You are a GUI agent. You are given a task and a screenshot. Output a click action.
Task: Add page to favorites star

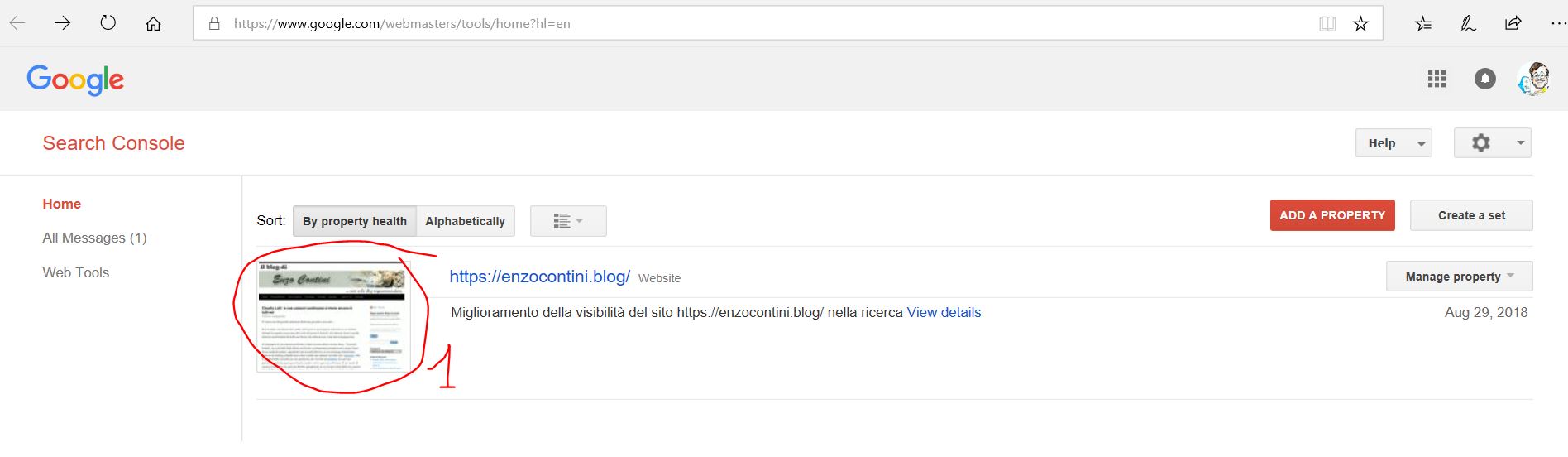(x=1360, y=23)
